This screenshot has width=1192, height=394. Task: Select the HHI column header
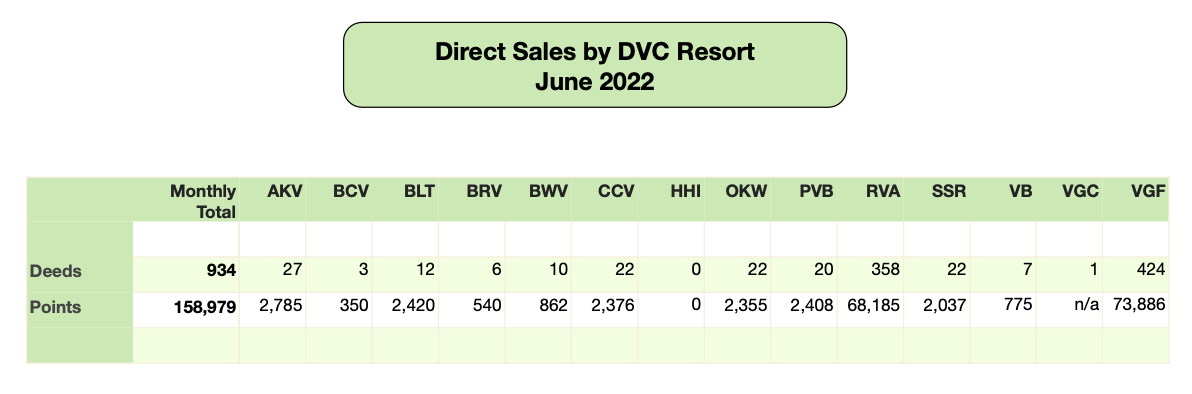click(x=683, y=190)
